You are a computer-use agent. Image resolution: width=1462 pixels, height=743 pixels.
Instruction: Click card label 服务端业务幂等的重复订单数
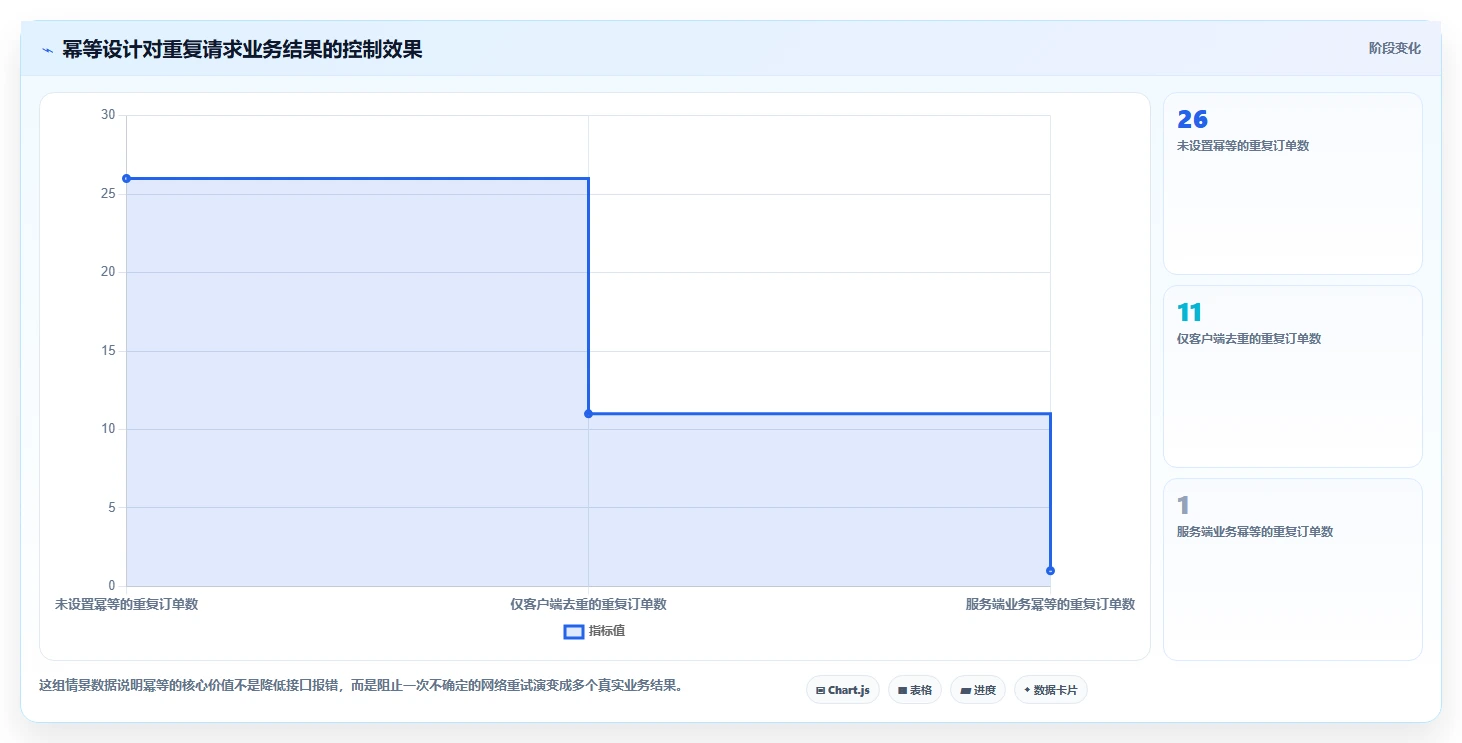(1255, 532)
